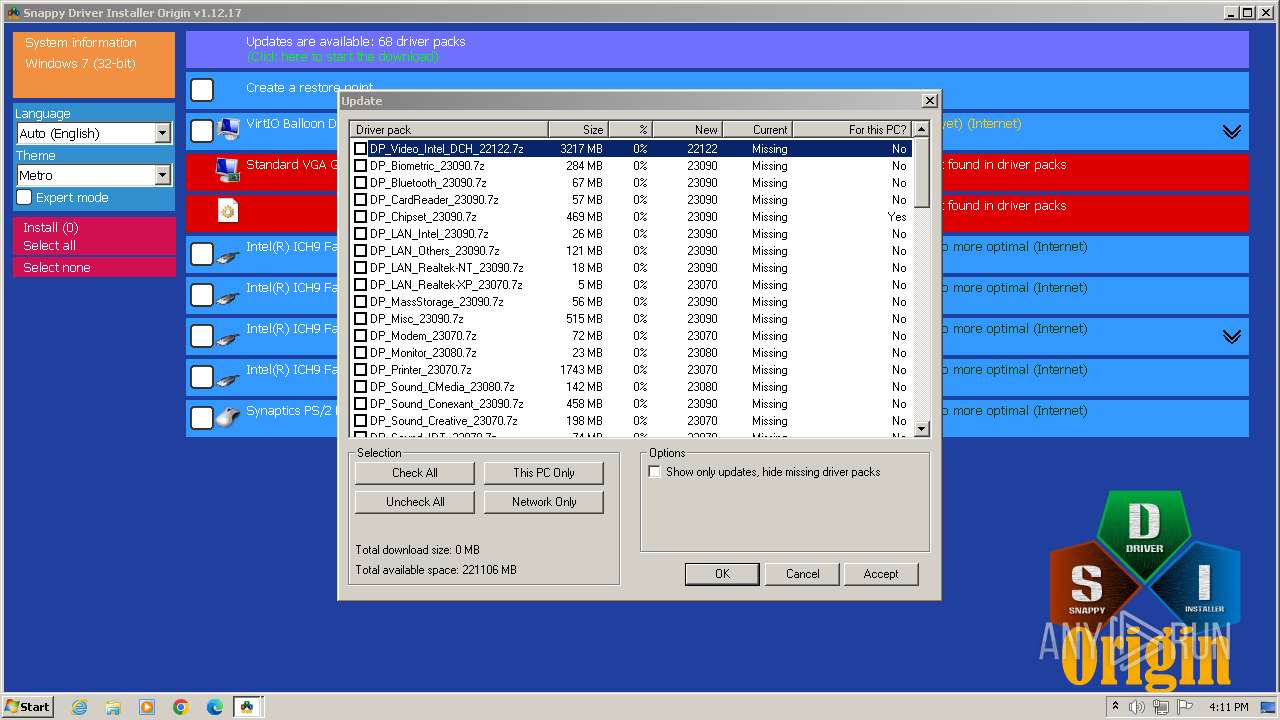Select DP_Monitor_23080.7z row
The width and height of the screenshot is (1280, 720).
point(631,353)
